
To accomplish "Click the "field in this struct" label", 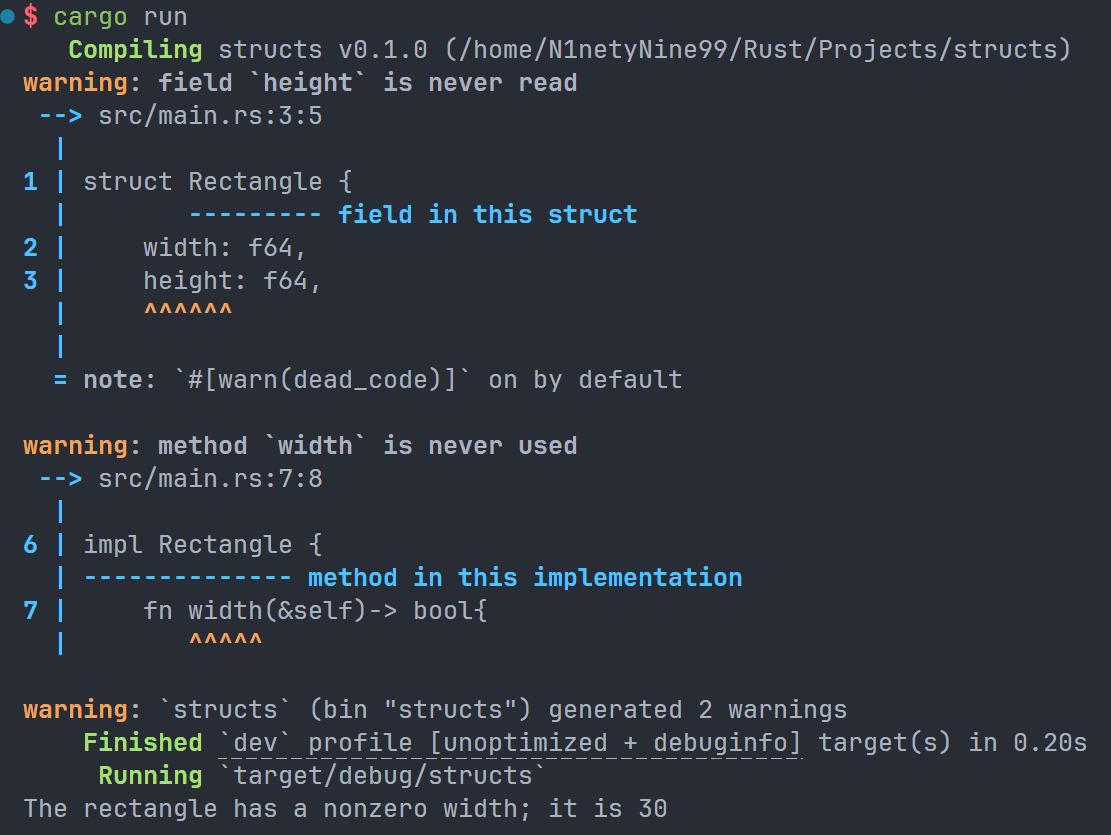I will 487,215.
